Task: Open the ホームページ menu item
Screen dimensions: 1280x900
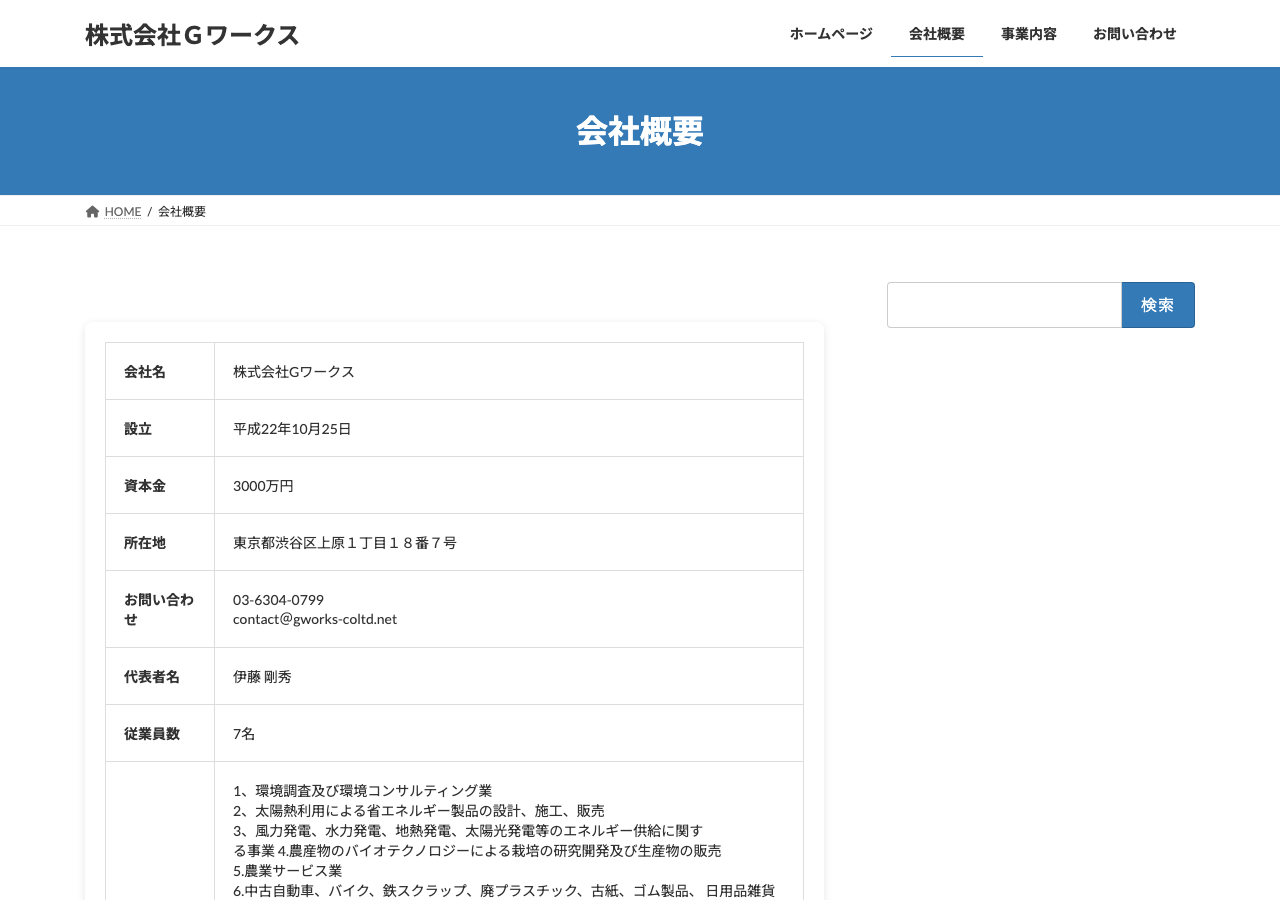Action: coord(831,34)
